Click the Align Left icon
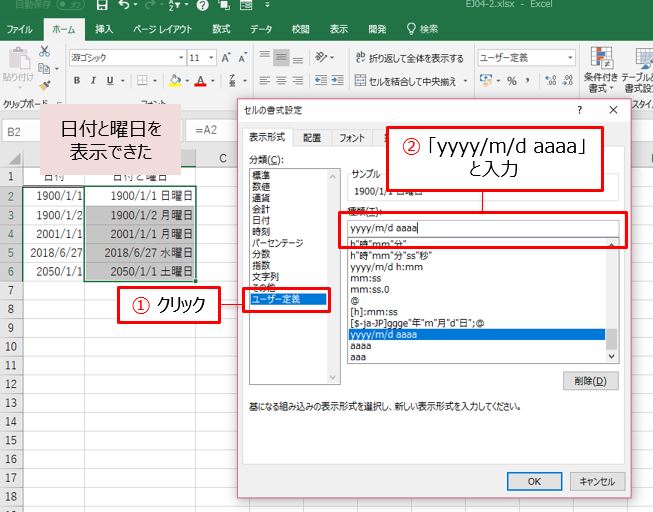The image size is (653, 512). pyautogui.click(x=264, y=80)
